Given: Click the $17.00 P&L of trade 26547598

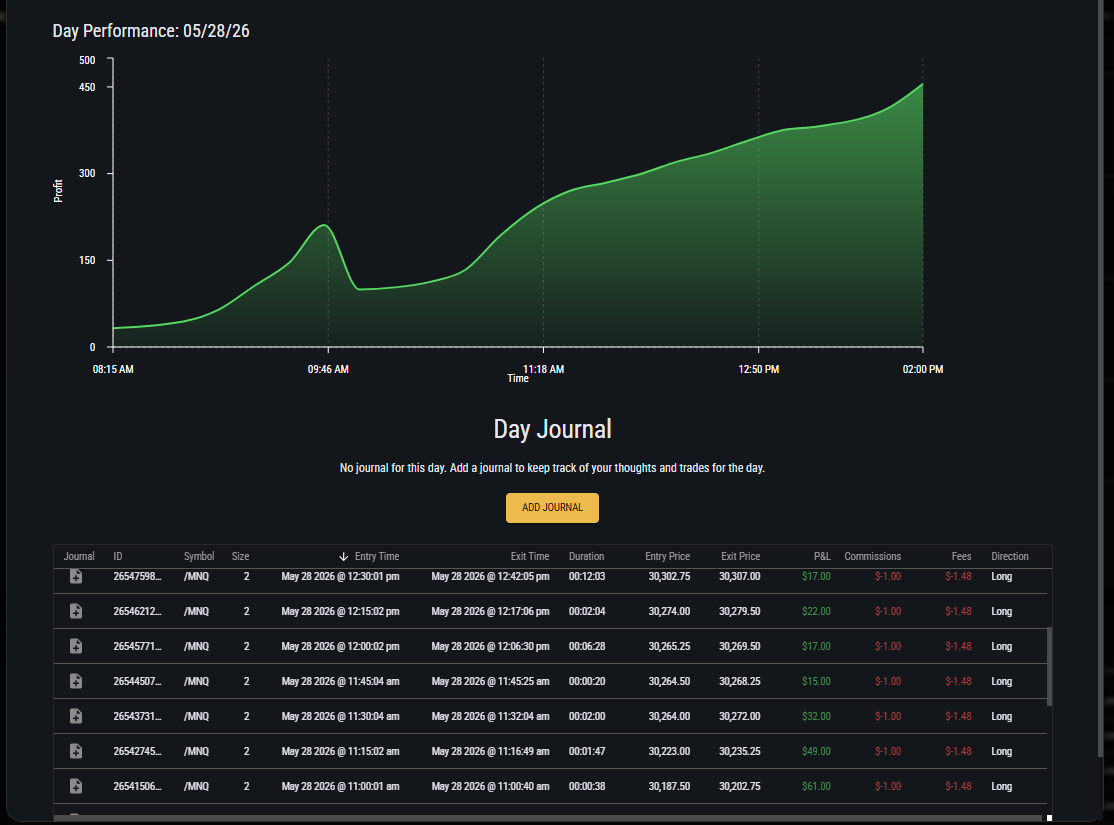Looking at the screenshot, I should tap(816, 576).
